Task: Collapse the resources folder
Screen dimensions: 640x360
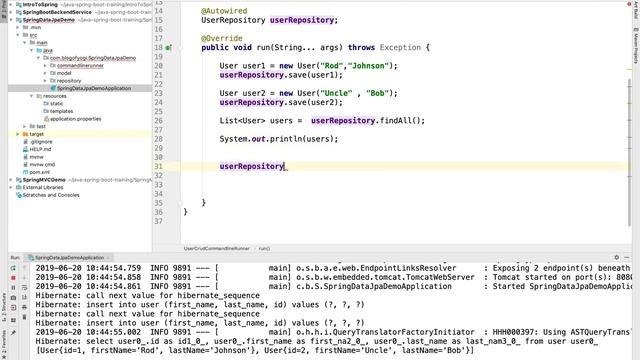Action: click(x=31, y=96)
